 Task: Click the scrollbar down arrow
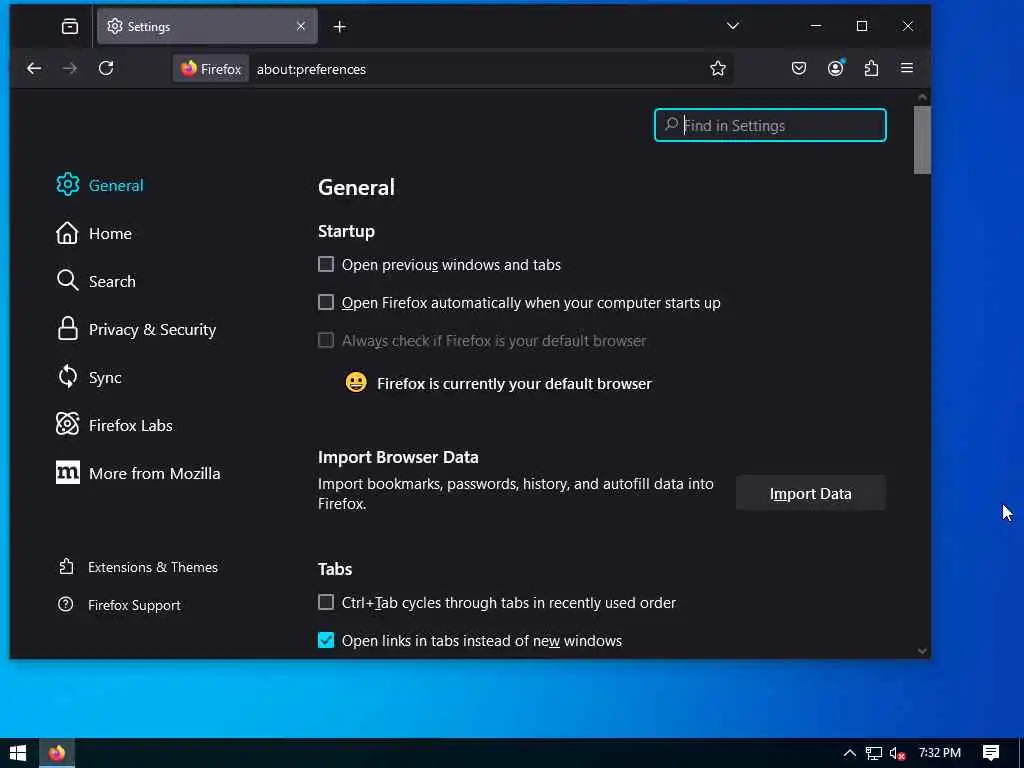[x=922, y=650]
